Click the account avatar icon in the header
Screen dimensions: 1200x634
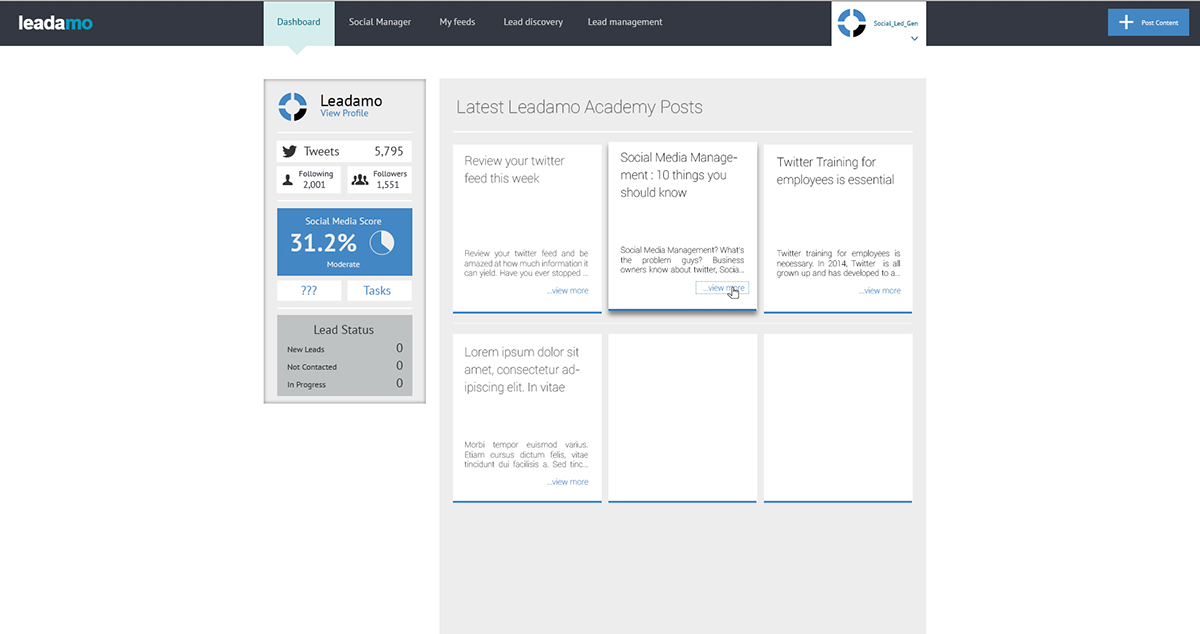tap(851, 22)
